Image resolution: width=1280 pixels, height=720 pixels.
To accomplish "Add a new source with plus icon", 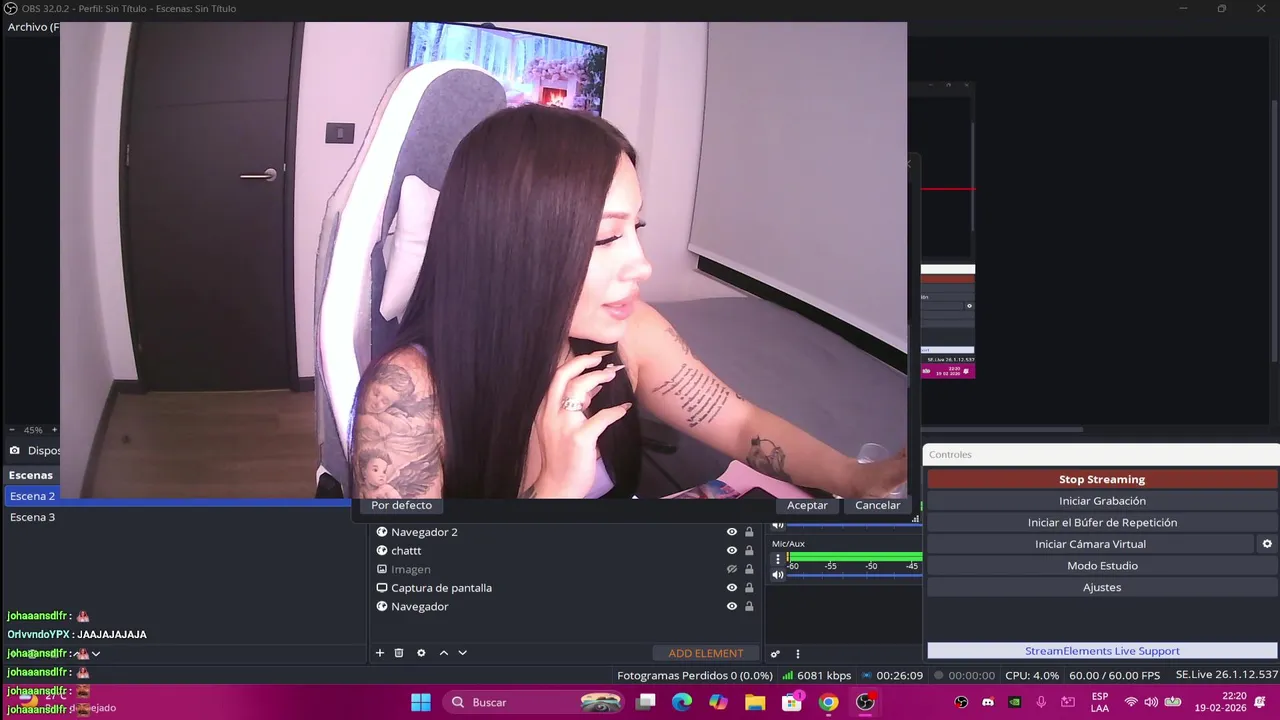I will point(380,653).
